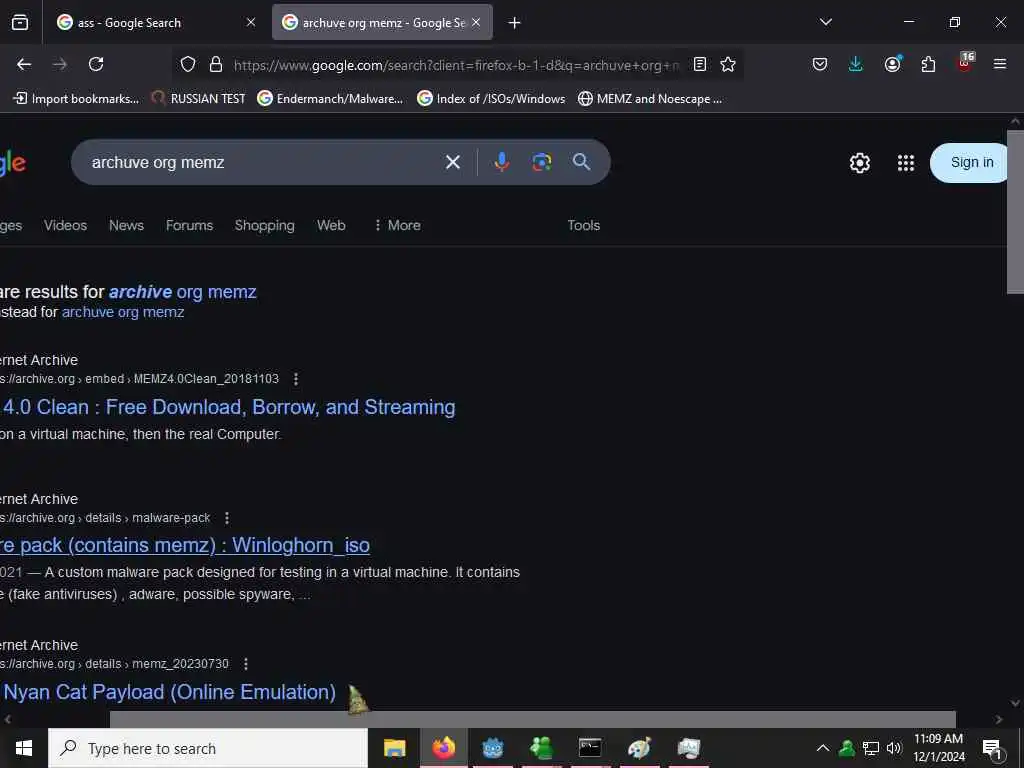Open 'pack (contains memz) : Winloghorn_iso' result
The height and width of the screenshot is (768, 1024).
coord(185,545)
